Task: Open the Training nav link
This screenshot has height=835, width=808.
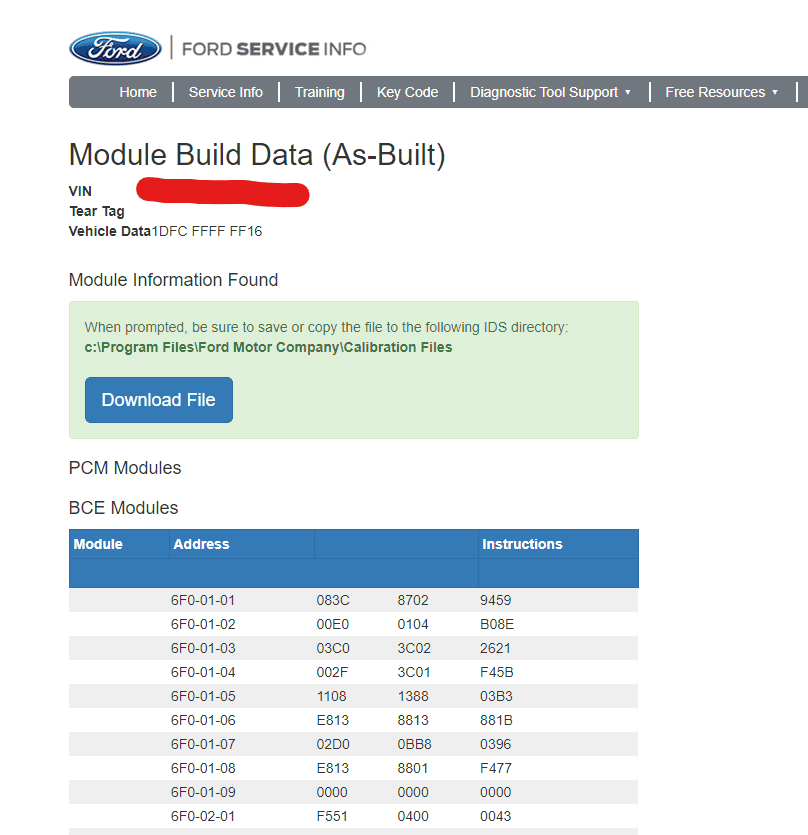Action: (320, 92)
